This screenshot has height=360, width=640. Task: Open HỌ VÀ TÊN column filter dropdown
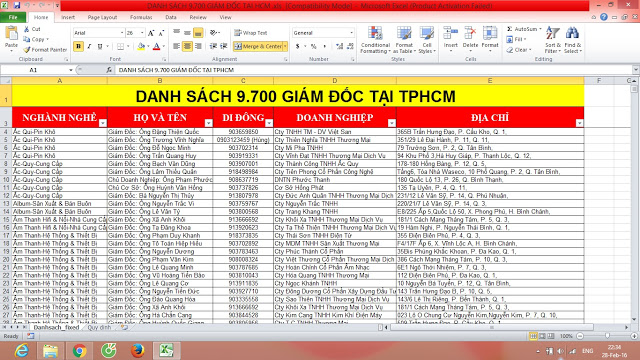pyautogui.click(x=208, y=123)
